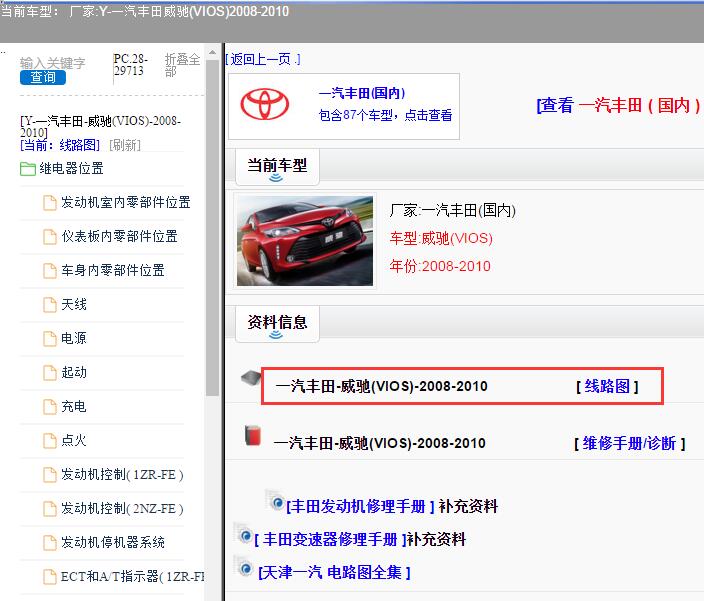
Task: Select the 资料信息 section tab
Action: (277, 324)
